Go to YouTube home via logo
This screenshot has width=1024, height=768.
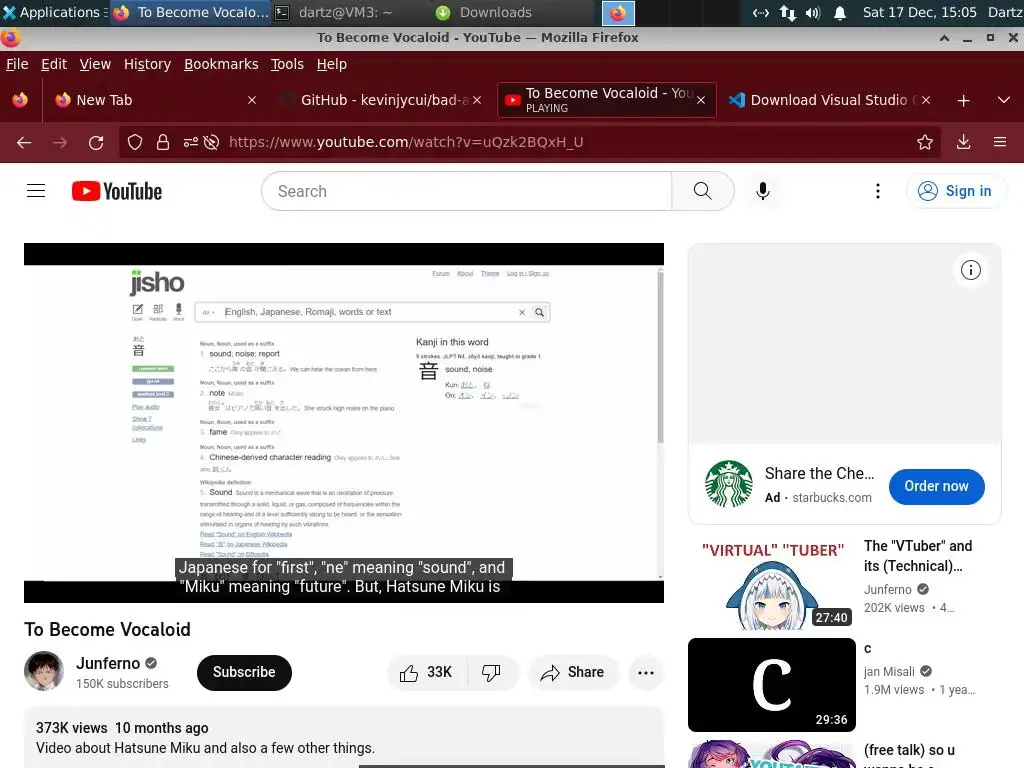(x=117, y=191)
